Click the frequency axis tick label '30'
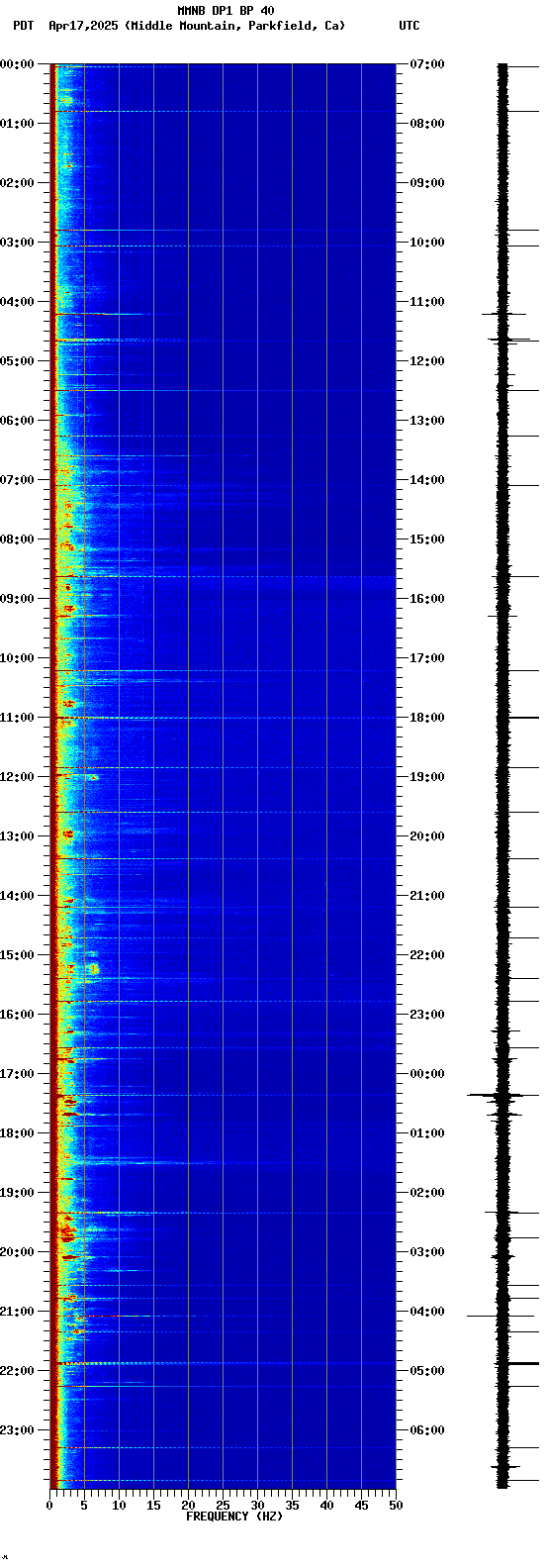Screen dimensions: 546x1568 click(x=257, y=1506)
